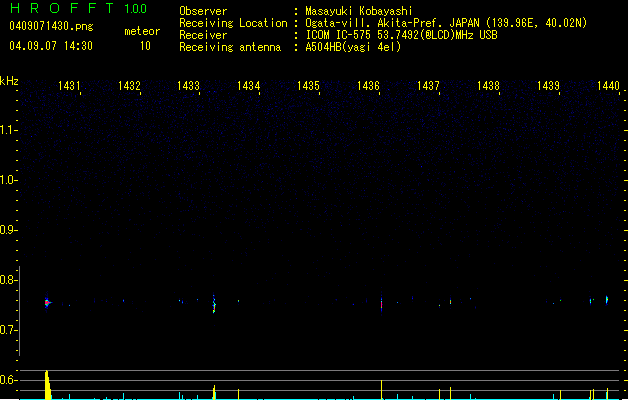Click the 0.8 kHz frequency tick label
The height and width of the screenshot is (400, 629).
pyautogui.click(x=8, y=280)
